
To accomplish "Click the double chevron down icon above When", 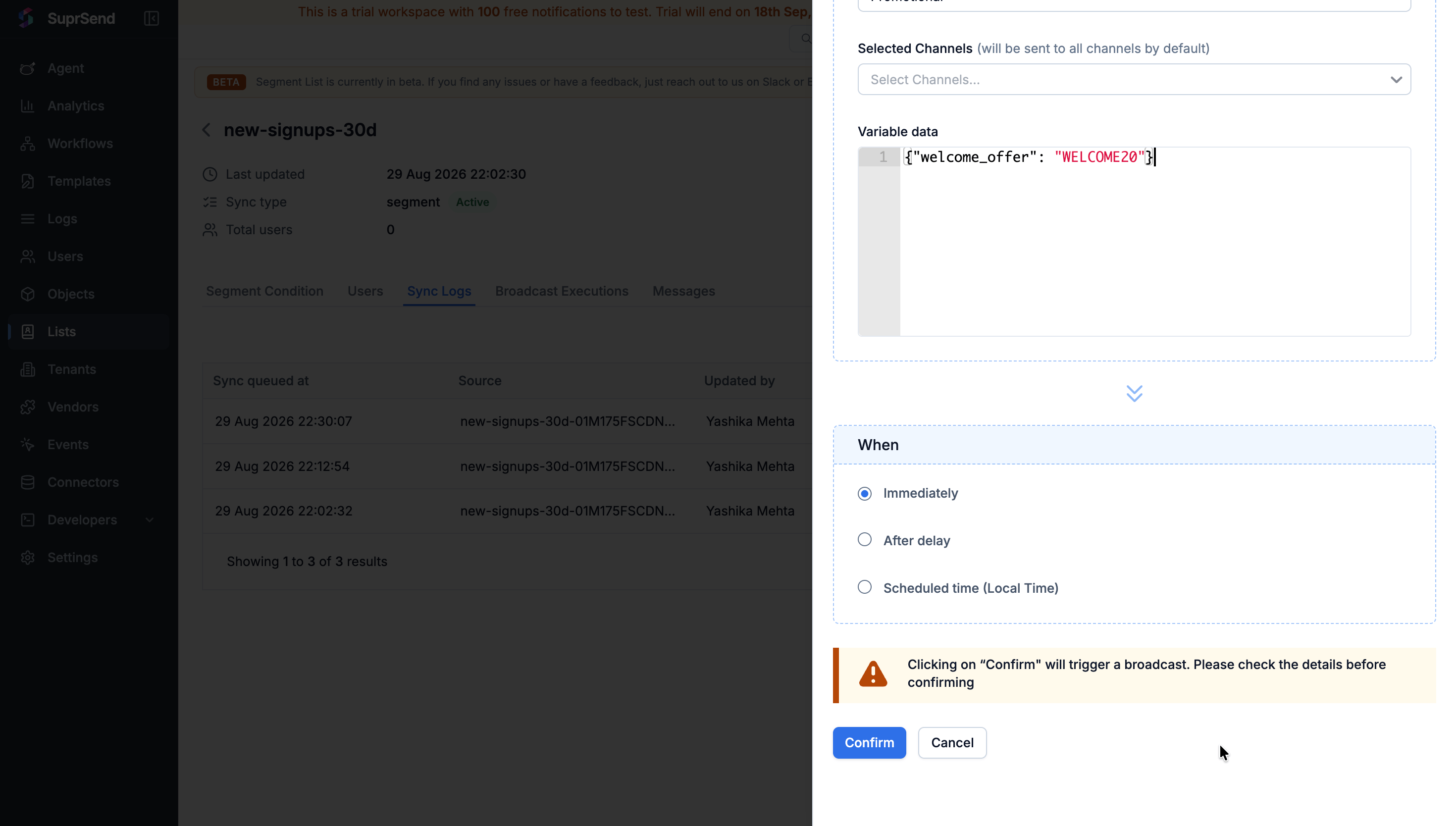I will [1134, 393].
